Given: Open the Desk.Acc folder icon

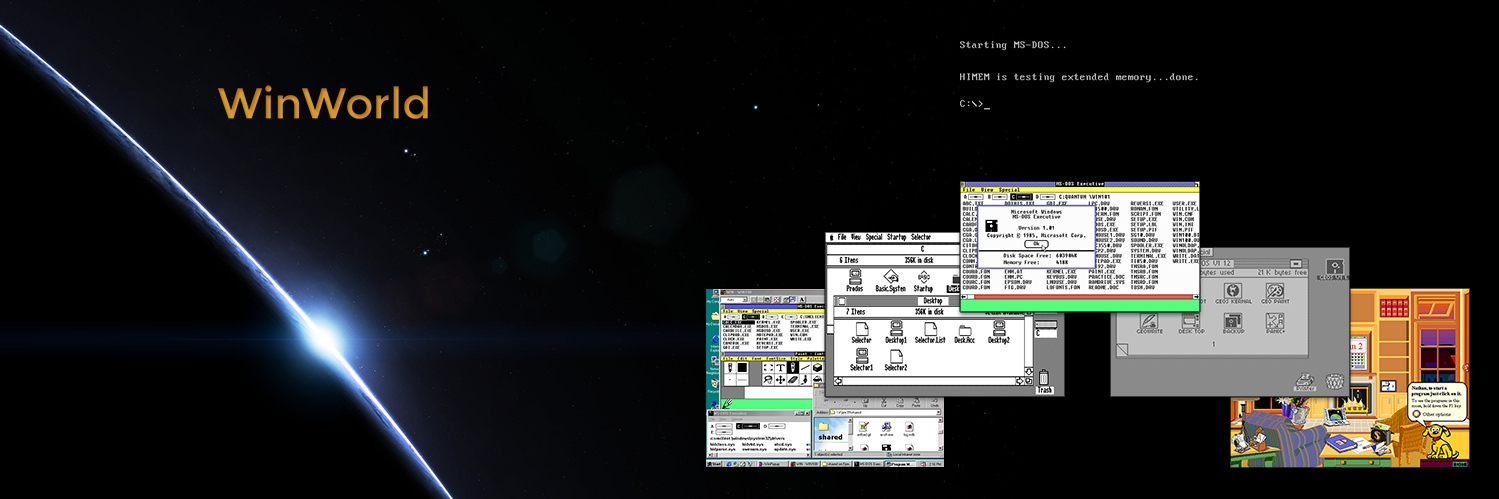Looking at the screenshot, I should pyautogui.click(x=965, y=332).
